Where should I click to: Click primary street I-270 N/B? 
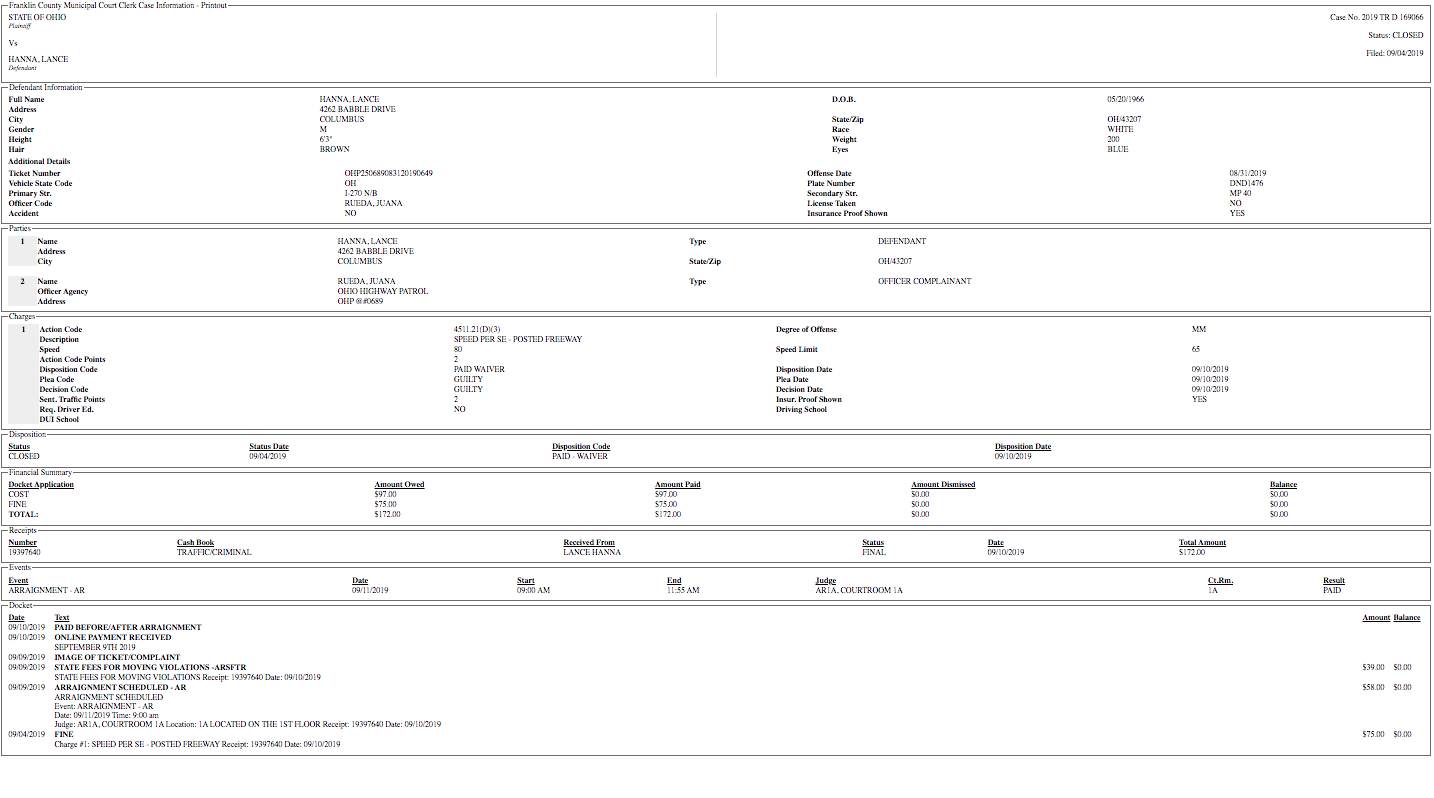pos(361,193)
